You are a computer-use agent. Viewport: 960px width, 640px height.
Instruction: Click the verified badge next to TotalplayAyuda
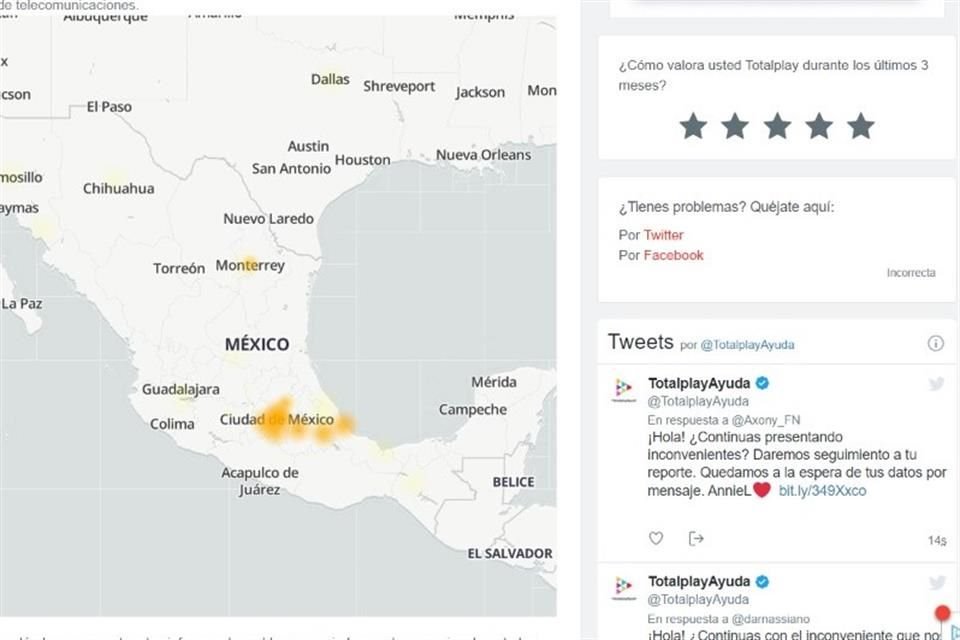click(762, 382)
